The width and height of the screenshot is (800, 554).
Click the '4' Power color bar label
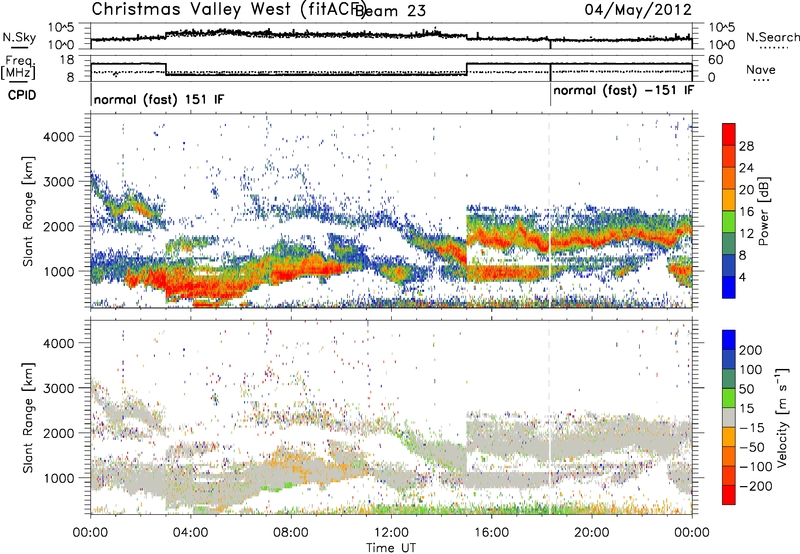click(743, 277)
